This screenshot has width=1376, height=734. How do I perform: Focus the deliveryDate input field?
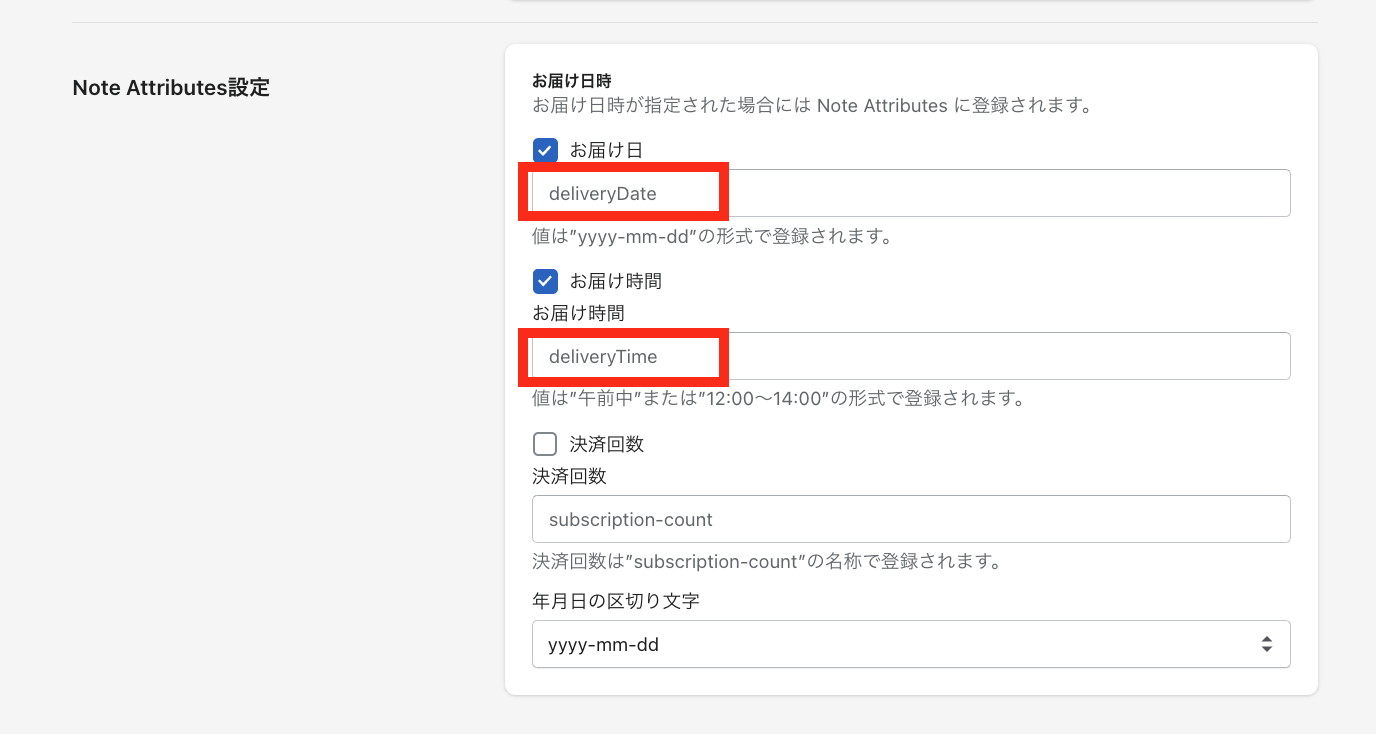click(911, 193)
